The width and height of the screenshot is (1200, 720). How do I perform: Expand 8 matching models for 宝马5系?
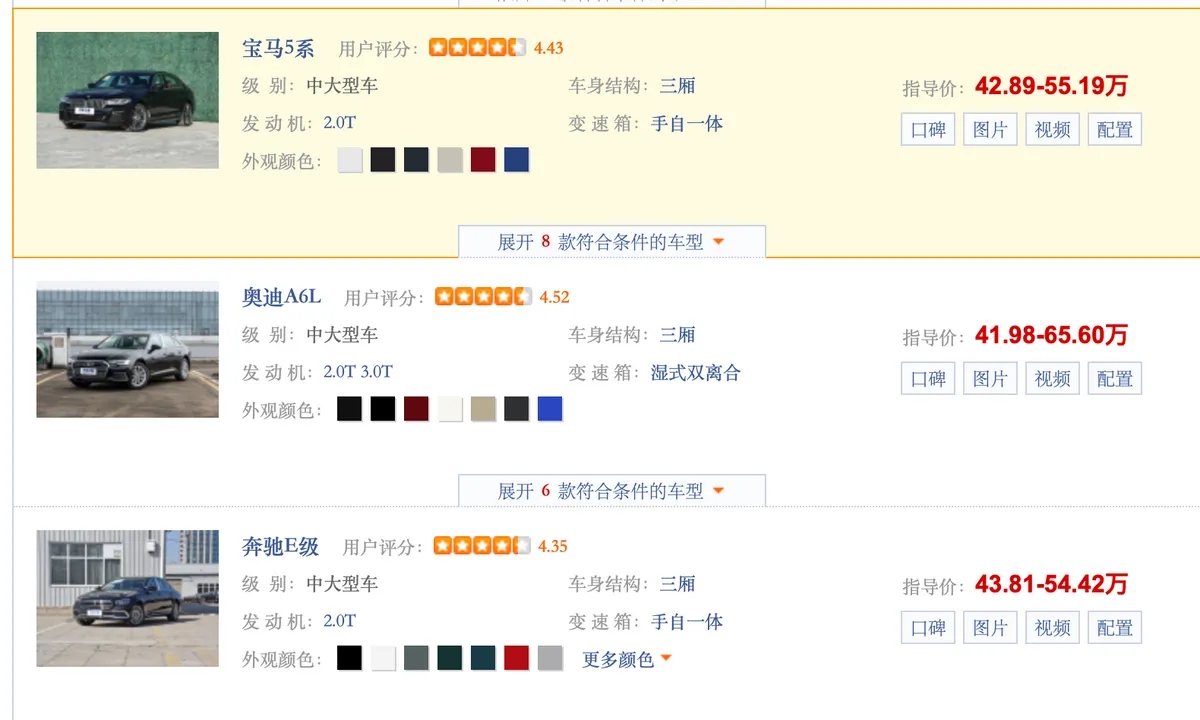(x=611, y=242)
